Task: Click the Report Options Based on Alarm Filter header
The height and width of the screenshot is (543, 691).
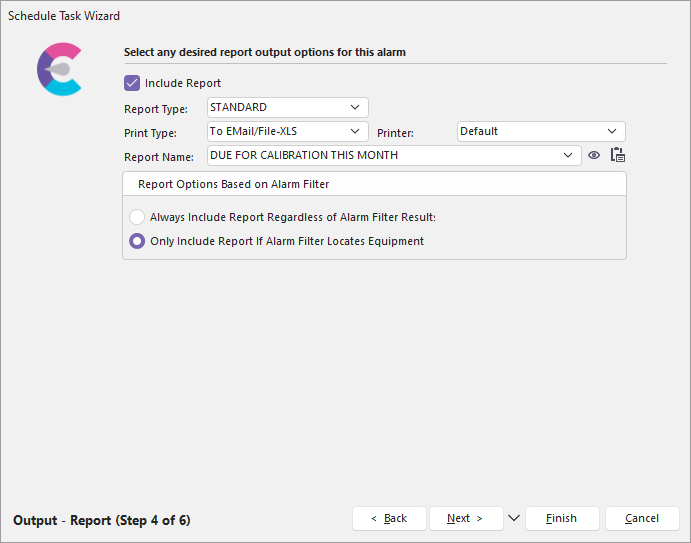Action: [x=234, y=184]
